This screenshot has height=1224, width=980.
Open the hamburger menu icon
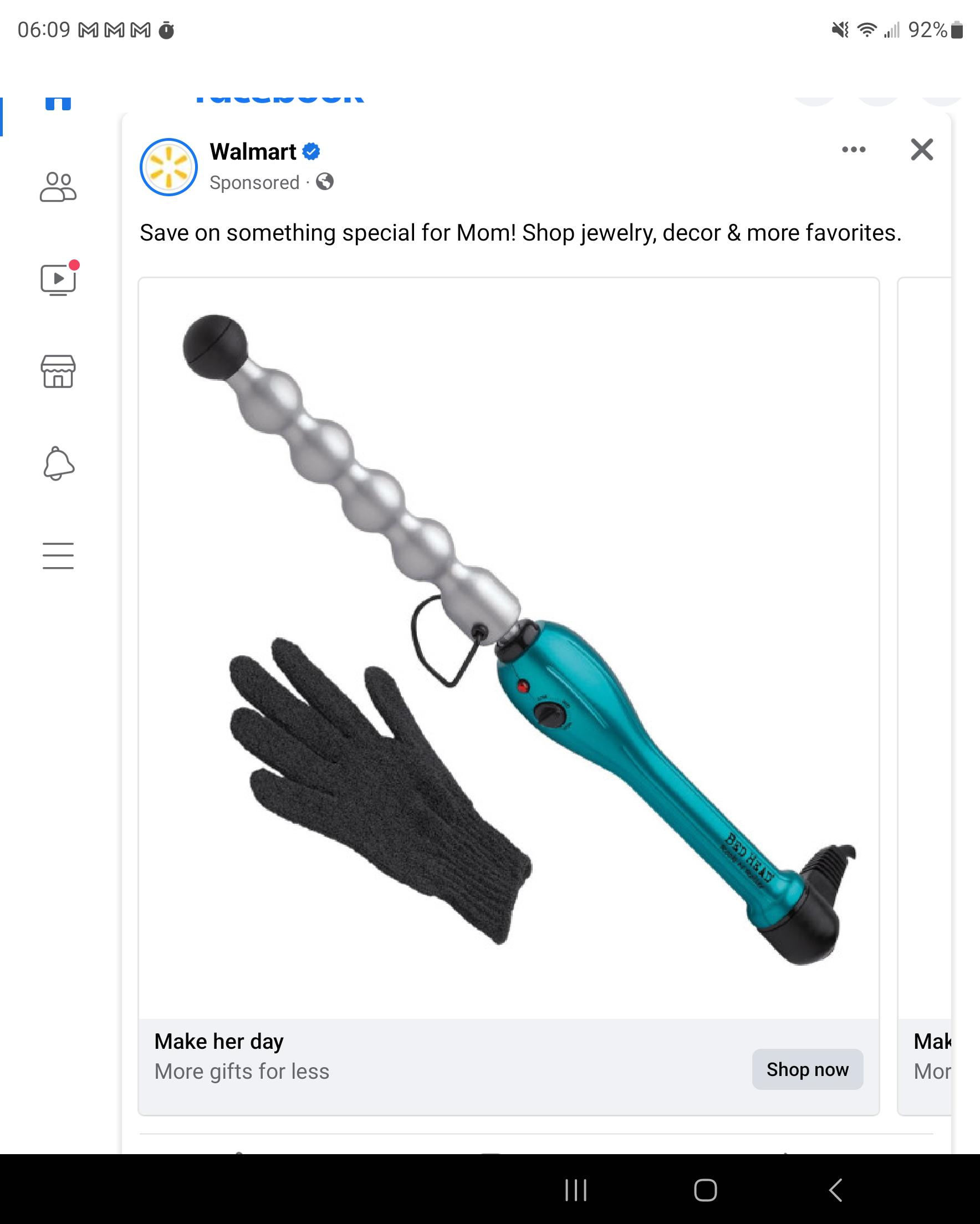pyautogui.click(x=58, y=555)
